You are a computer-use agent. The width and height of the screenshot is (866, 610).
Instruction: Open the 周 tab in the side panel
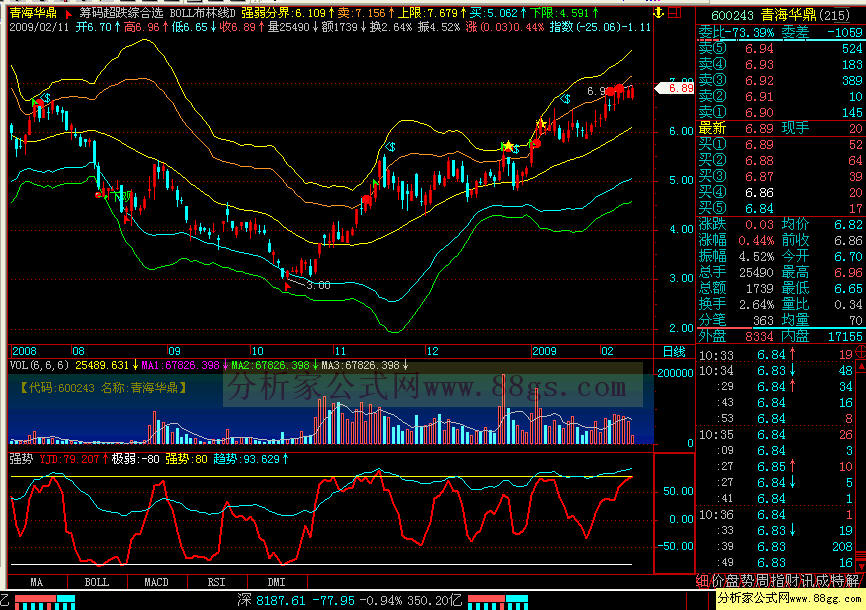[762, 581]
